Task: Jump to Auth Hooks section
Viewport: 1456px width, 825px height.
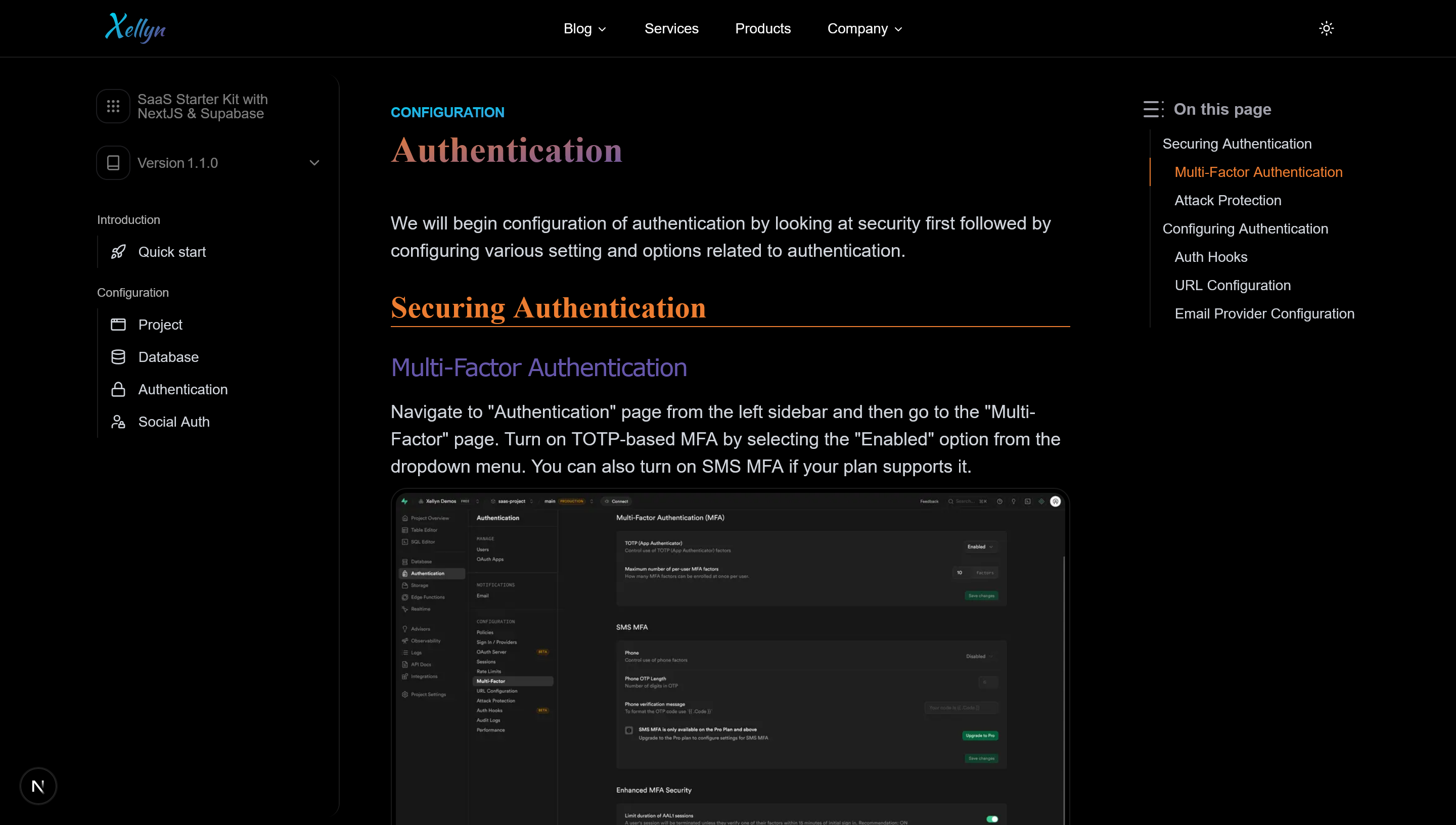Action: (x=1211, y=257)
